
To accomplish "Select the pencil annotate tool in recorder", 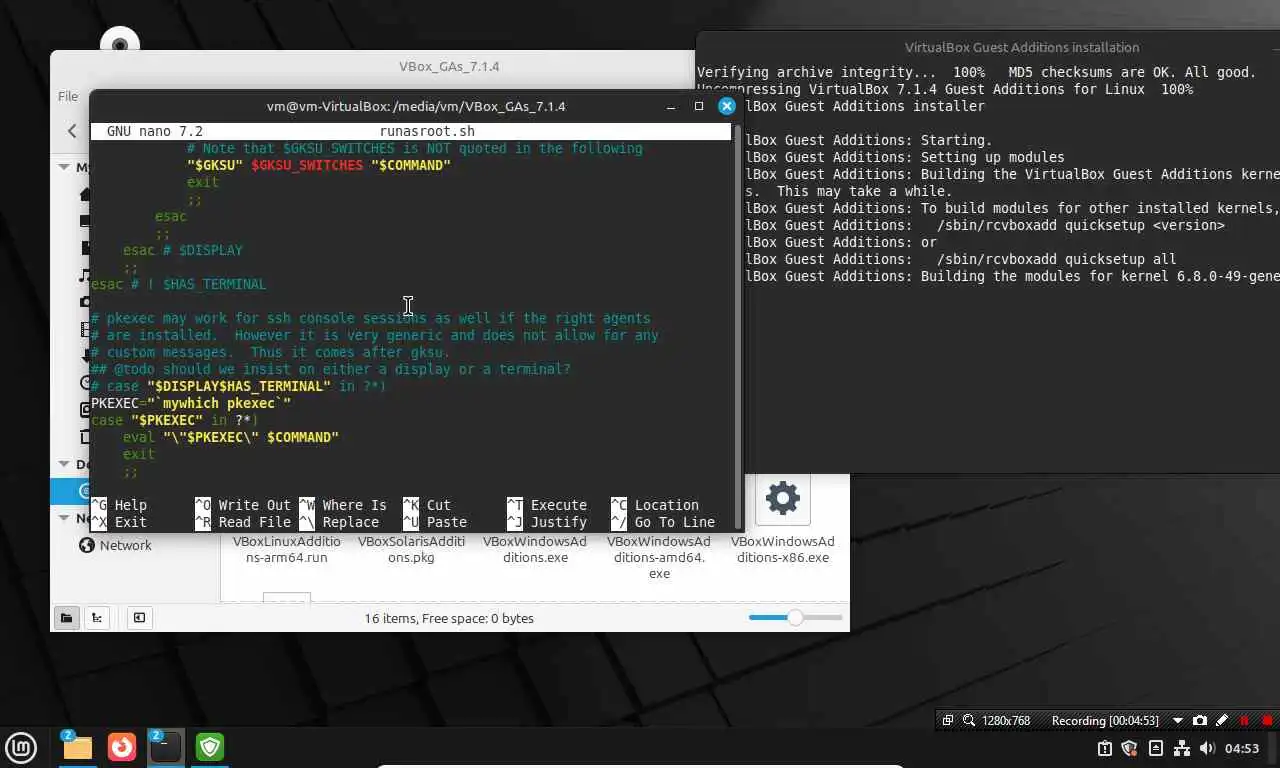I will pyautogui.click(x=1222, y=720).
